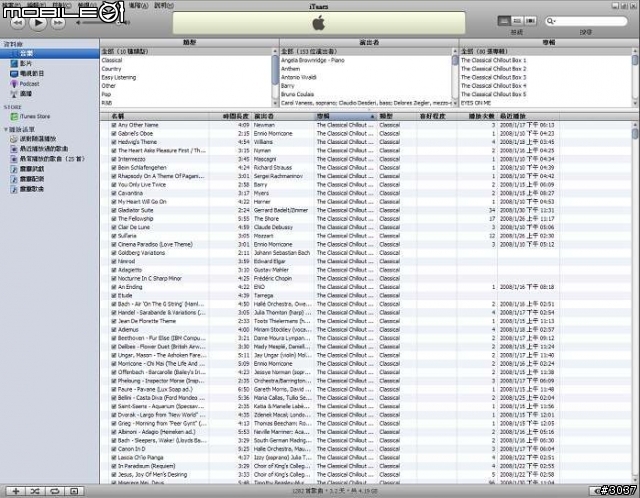Click the genre list scroll-down arrow
Screen dimensions: 640x498
[x=275, y=104]
